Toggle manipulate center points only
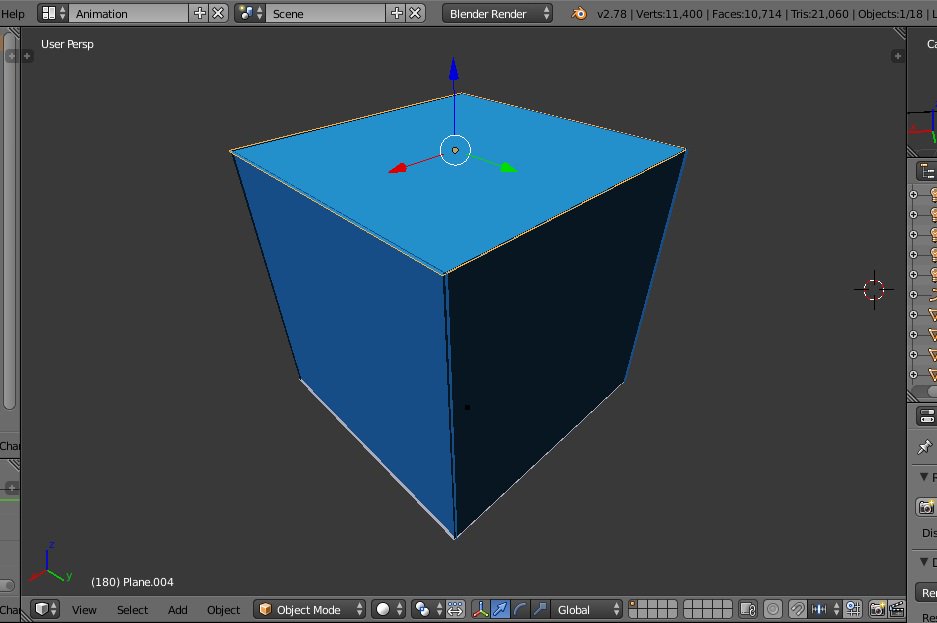 pyautogui.click(x=455, y=609)
